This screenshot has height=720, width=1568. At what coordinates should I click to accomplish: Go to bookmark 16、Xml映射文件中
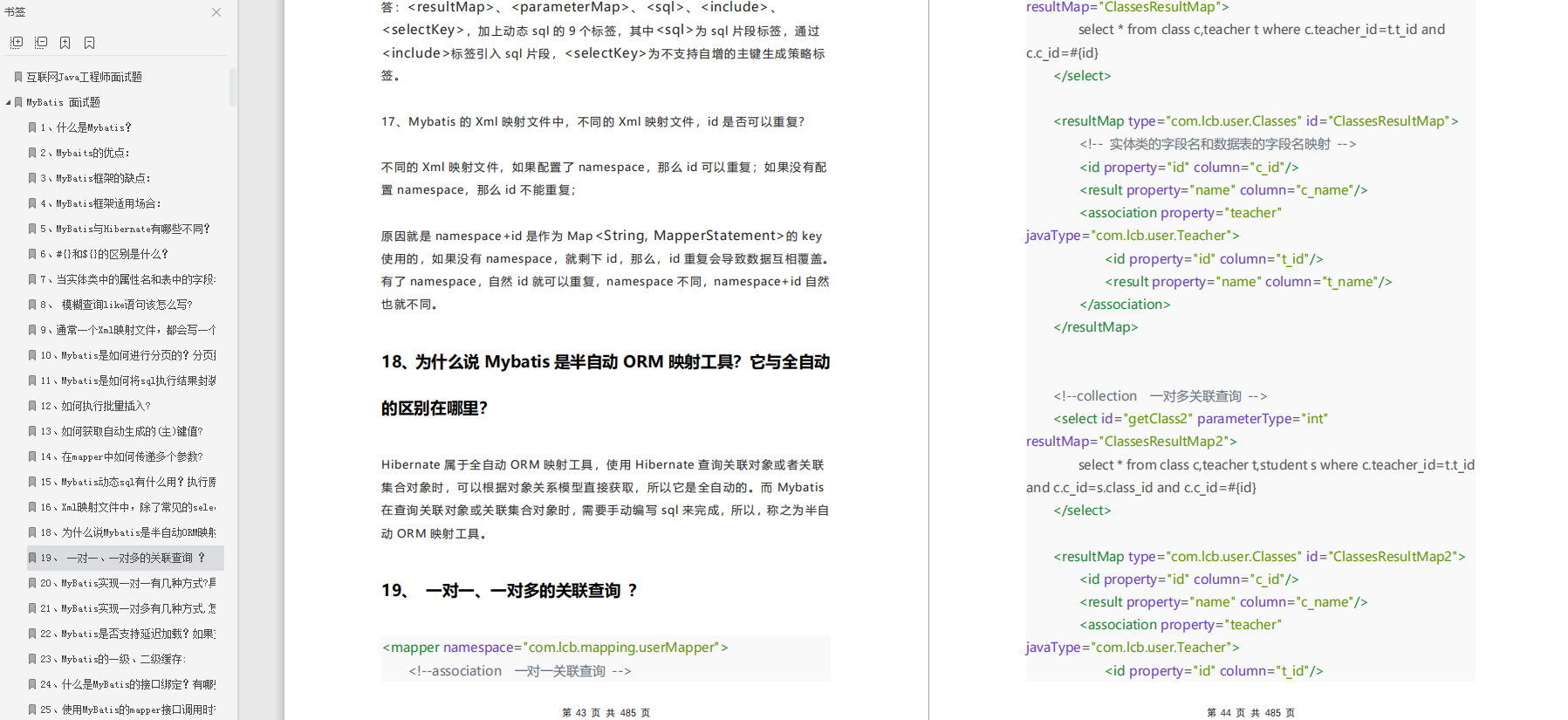click(128, 507)
